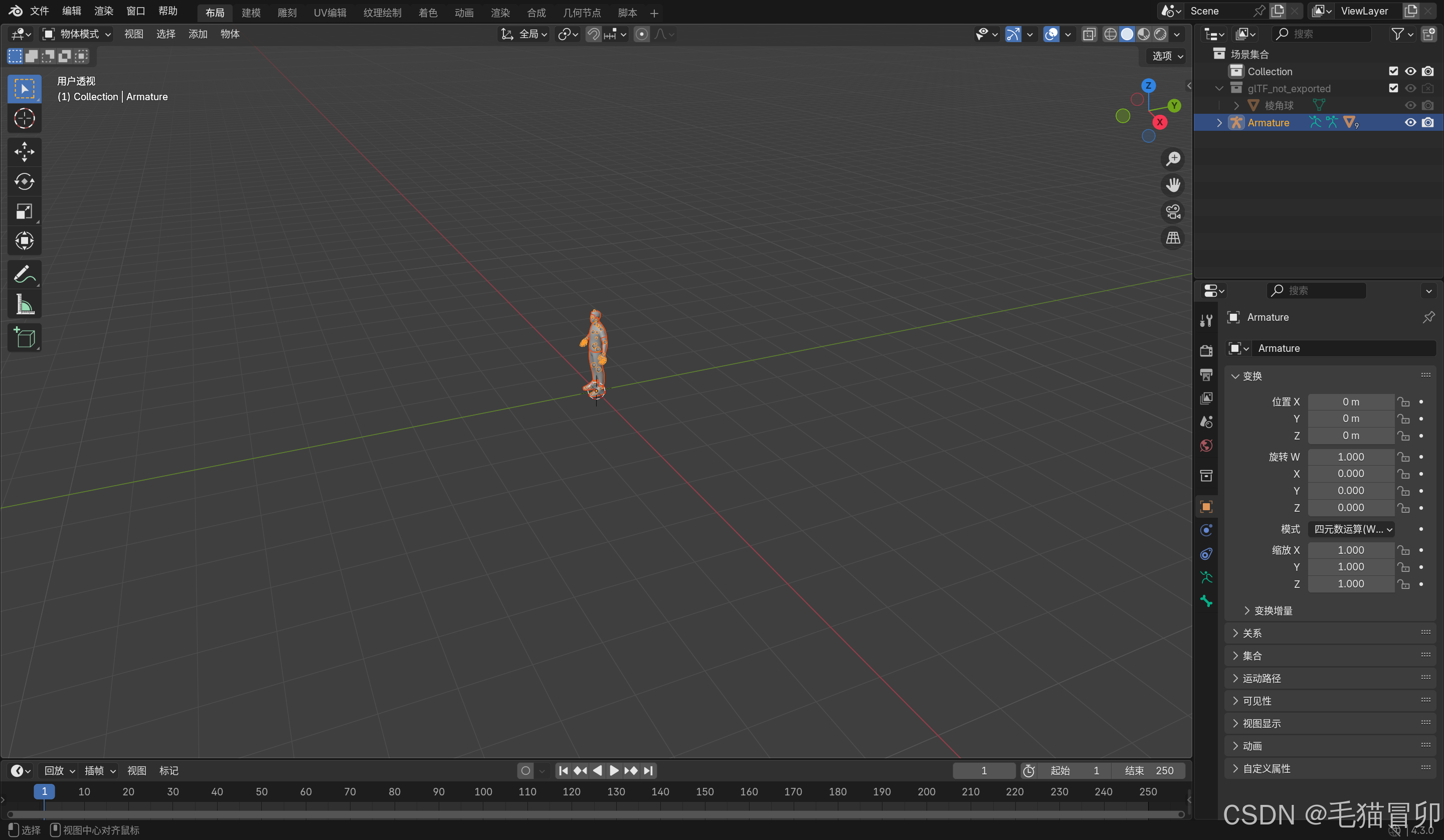
Task: Activate the Annotate pencil tool
Action: 24,275
